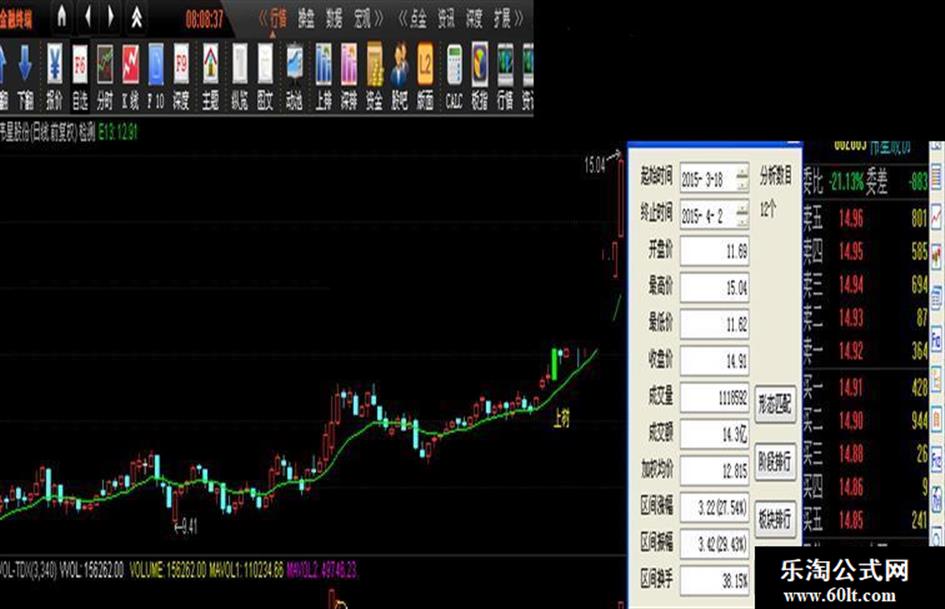Click the double up-chevron icon
Viewport: 945px width, 609px height.
coord(137,17)
